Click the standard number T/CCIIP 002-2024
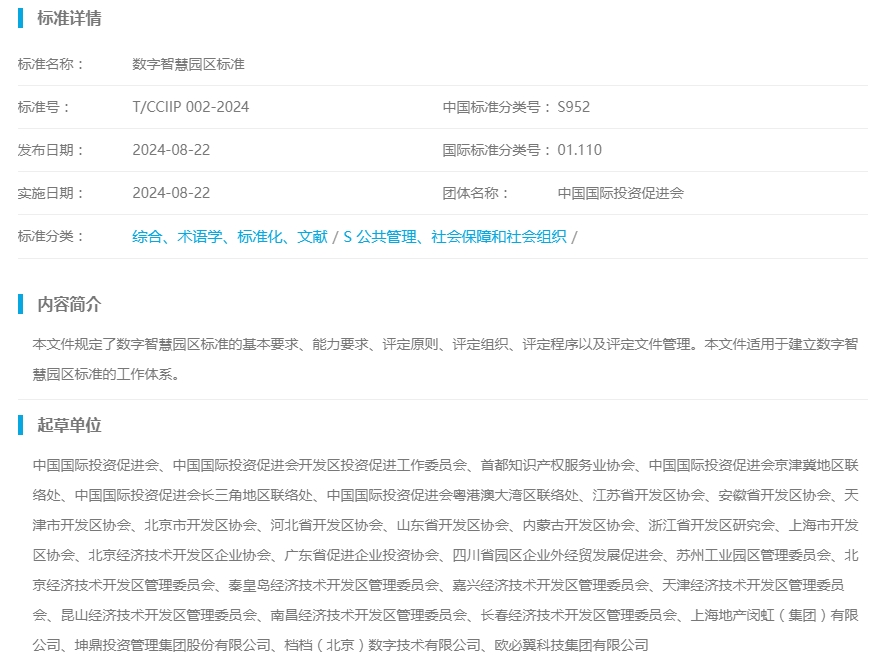The height and width of the screenshot is (669, 886). pos(190,107)
